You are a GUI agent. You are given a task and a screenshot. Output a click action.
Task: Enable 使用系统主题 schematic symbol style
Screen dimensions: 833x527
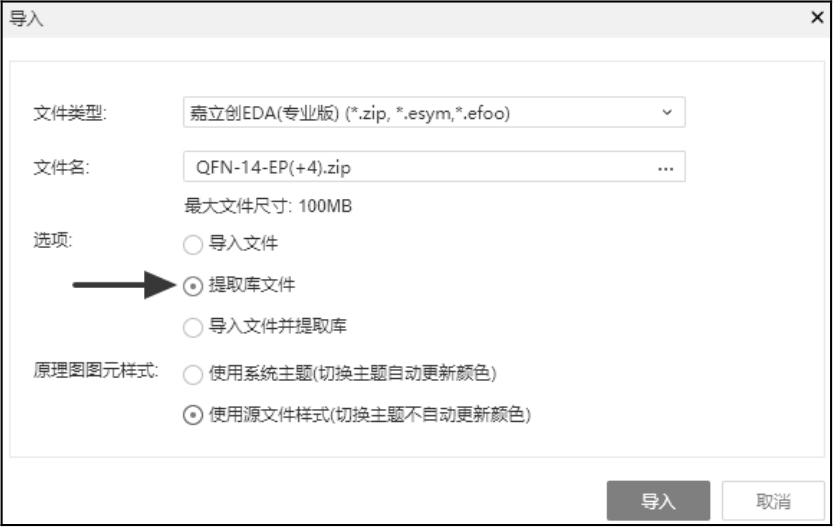(x=192, y=374)
